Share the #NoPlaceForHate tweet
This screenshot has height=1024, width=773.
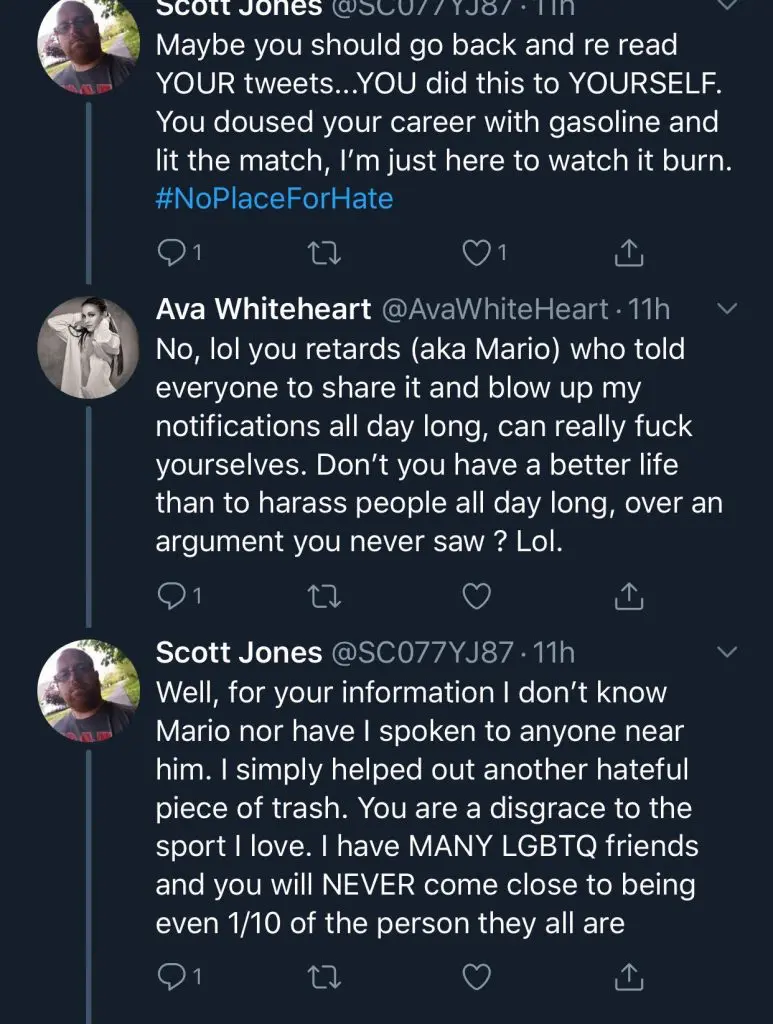(627, 254)
